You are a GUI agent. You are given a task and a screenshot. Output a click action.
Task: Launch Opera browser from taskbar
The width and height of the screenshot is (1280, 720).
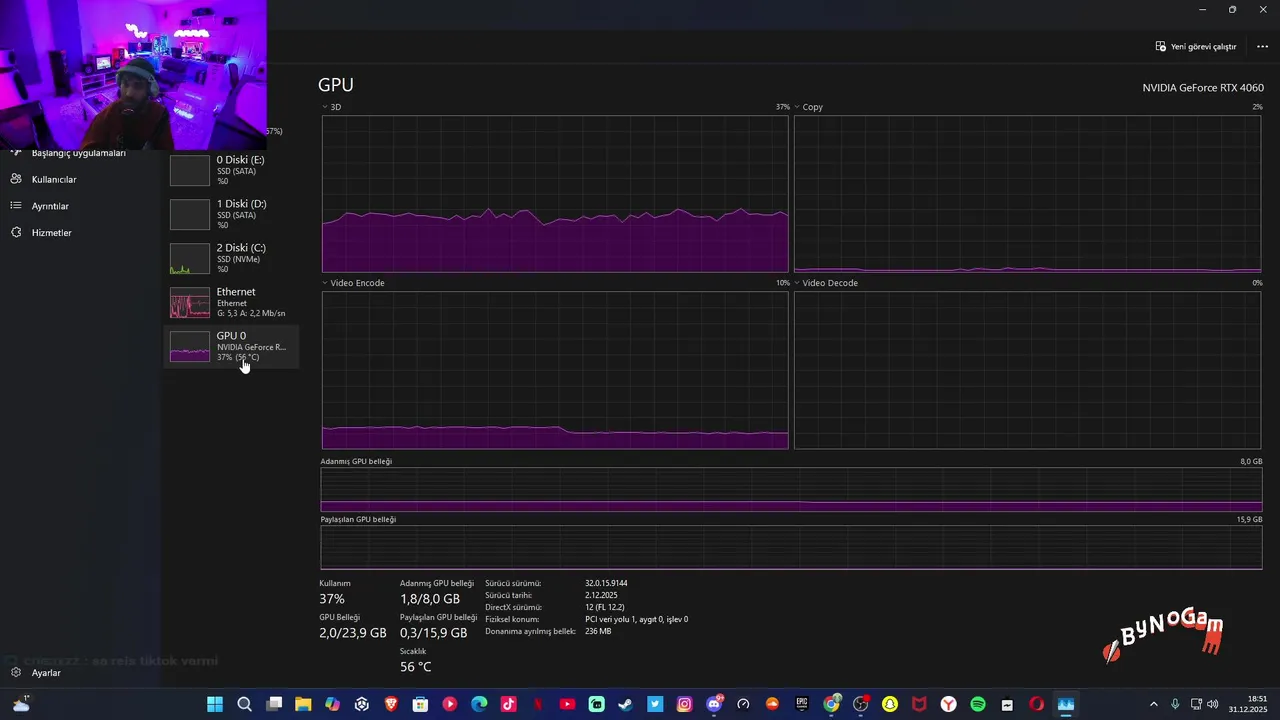1036,704
